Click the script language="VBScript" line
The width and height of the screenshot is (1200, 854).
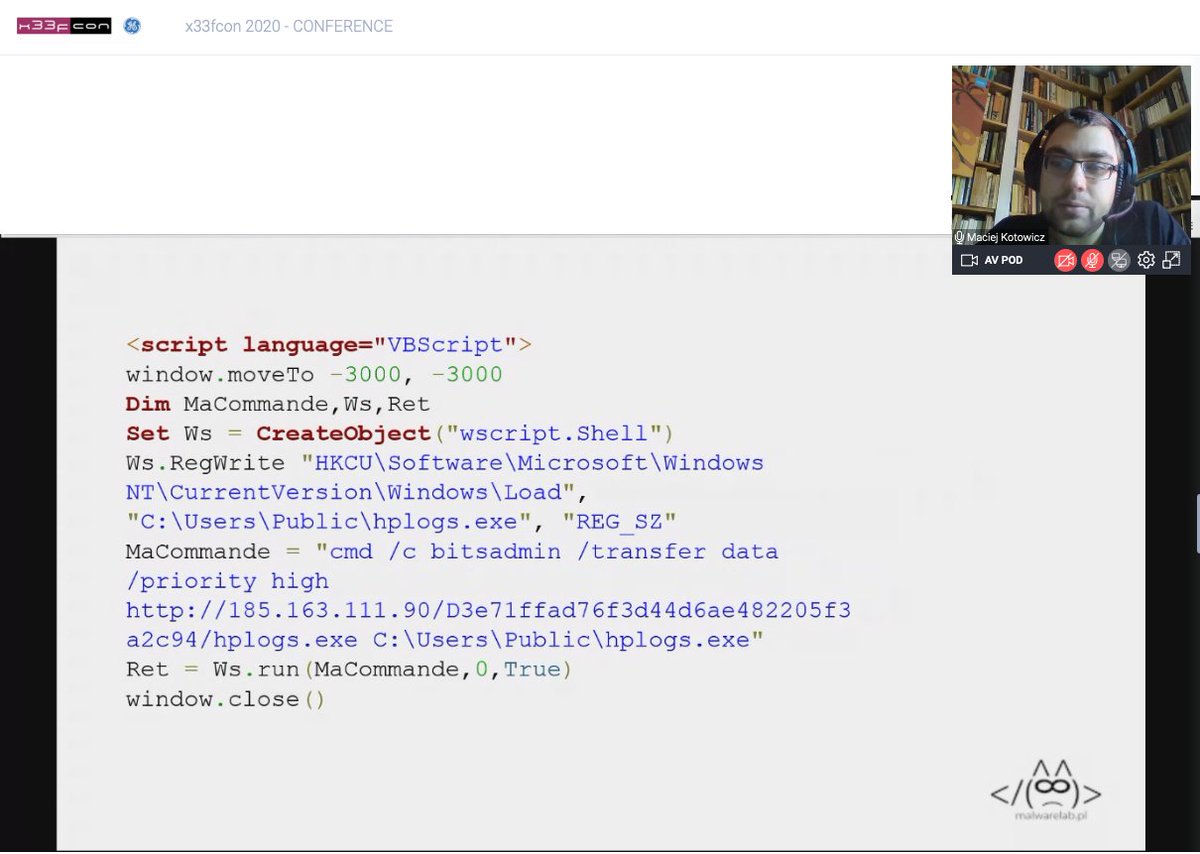pyautogui.click(x=329, y=345)
